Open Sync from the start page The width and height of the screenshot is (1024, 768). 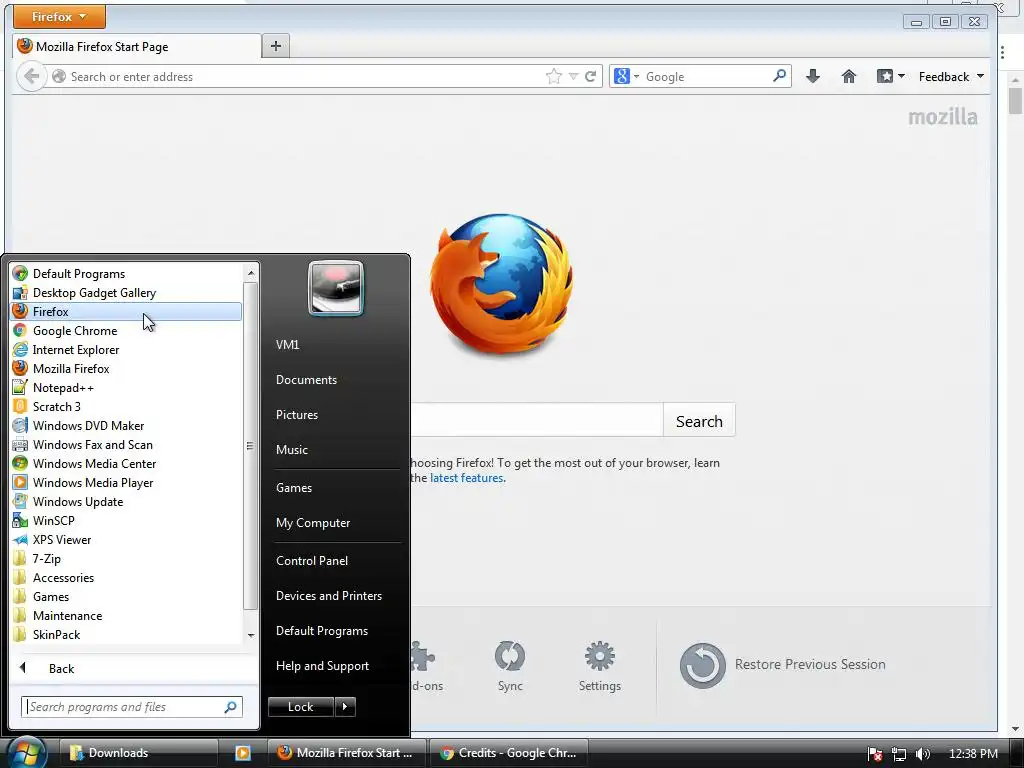click(x=510, y=666)
